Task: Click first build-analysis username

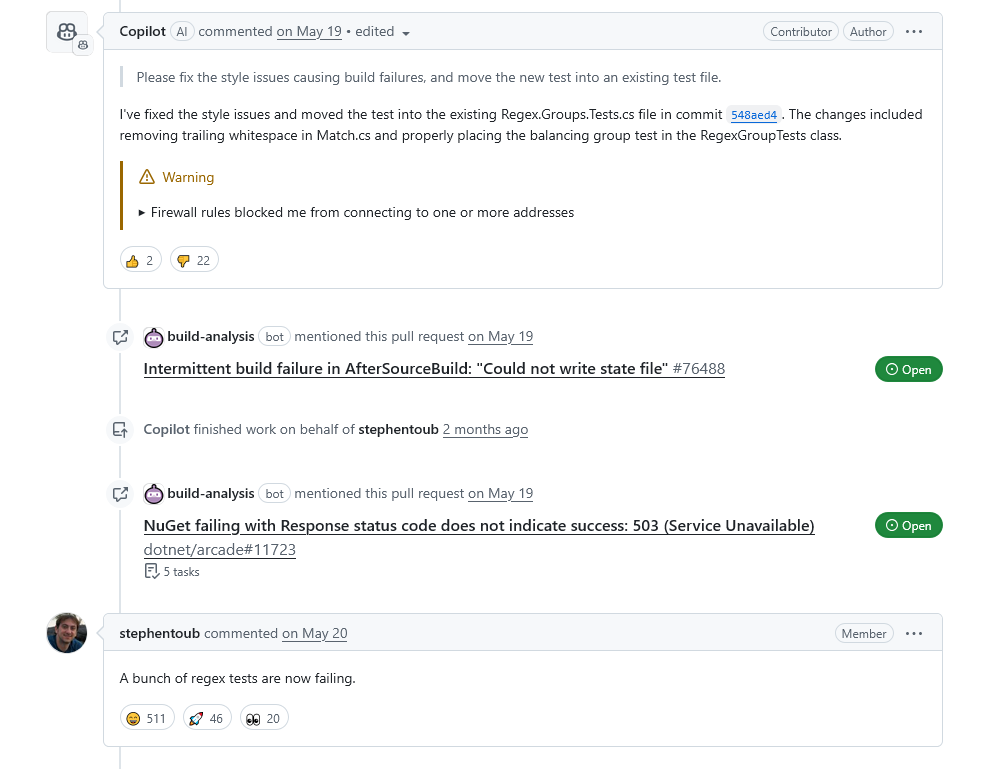Action: coord(211,337)
